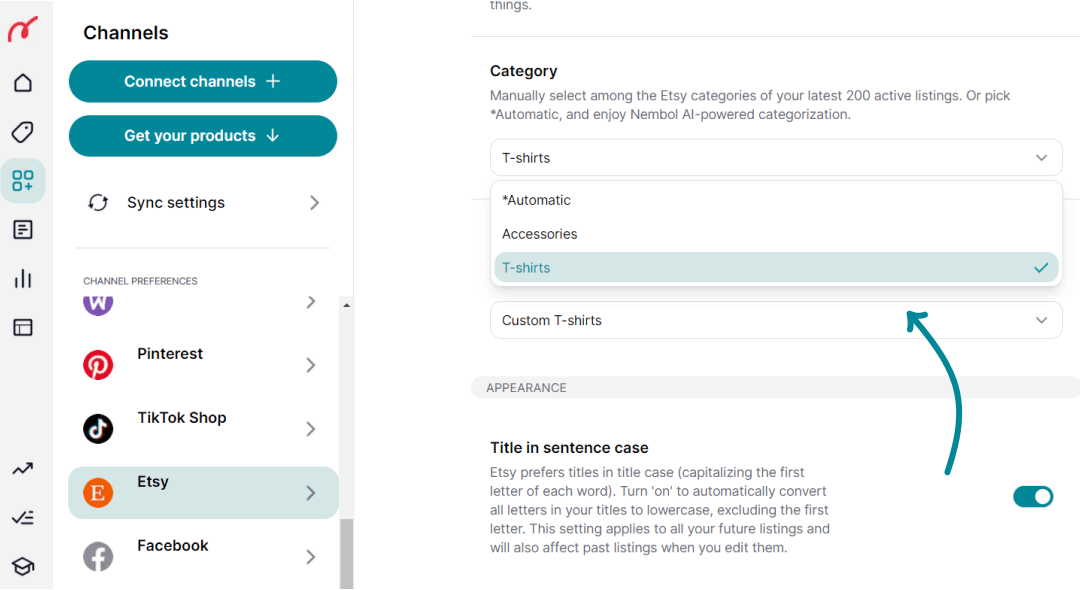Open the layout template icon

click(23, 327)
